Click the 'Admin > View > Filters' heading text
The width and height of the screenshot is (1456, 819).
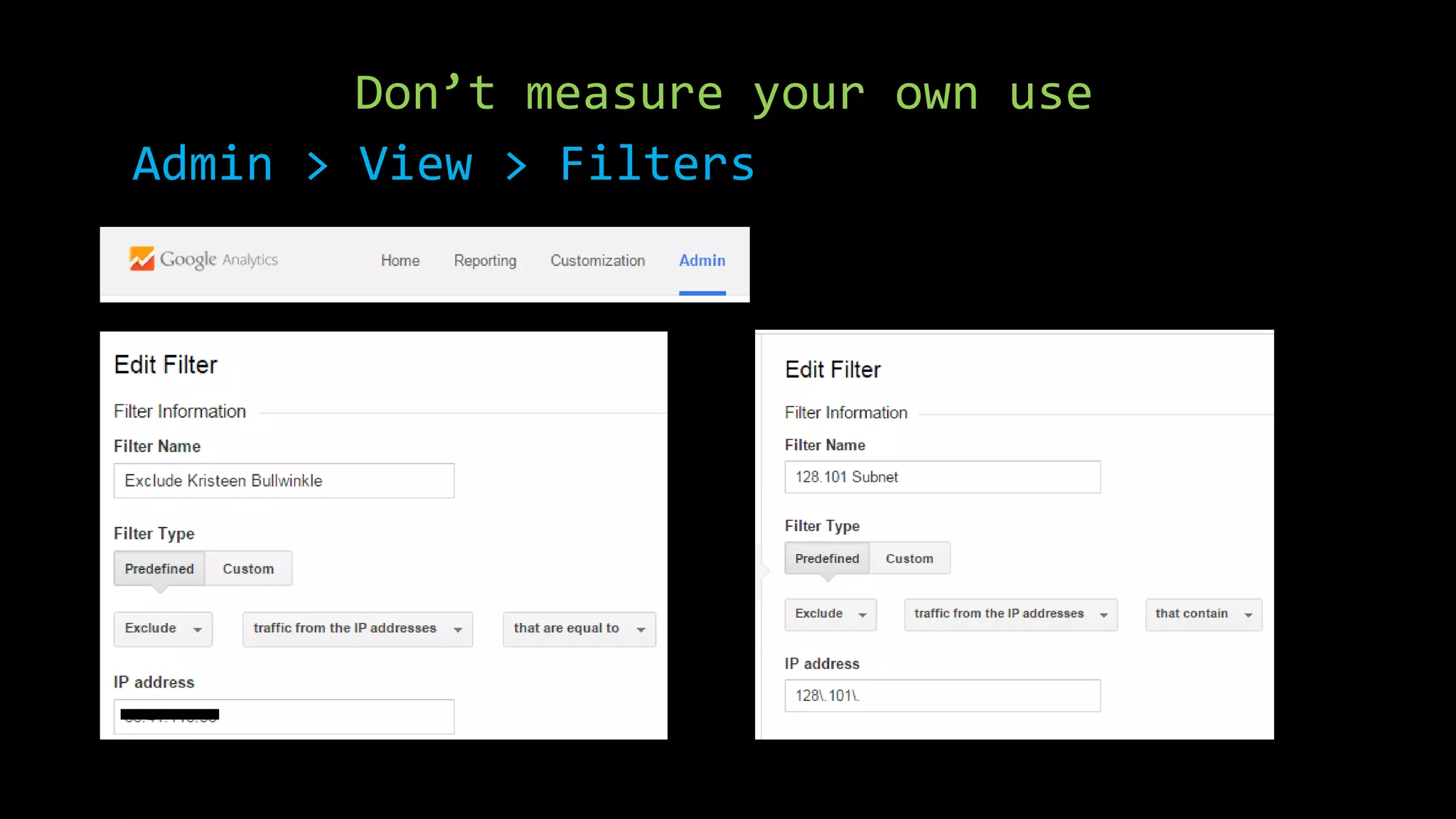click(x=444, y=164)
